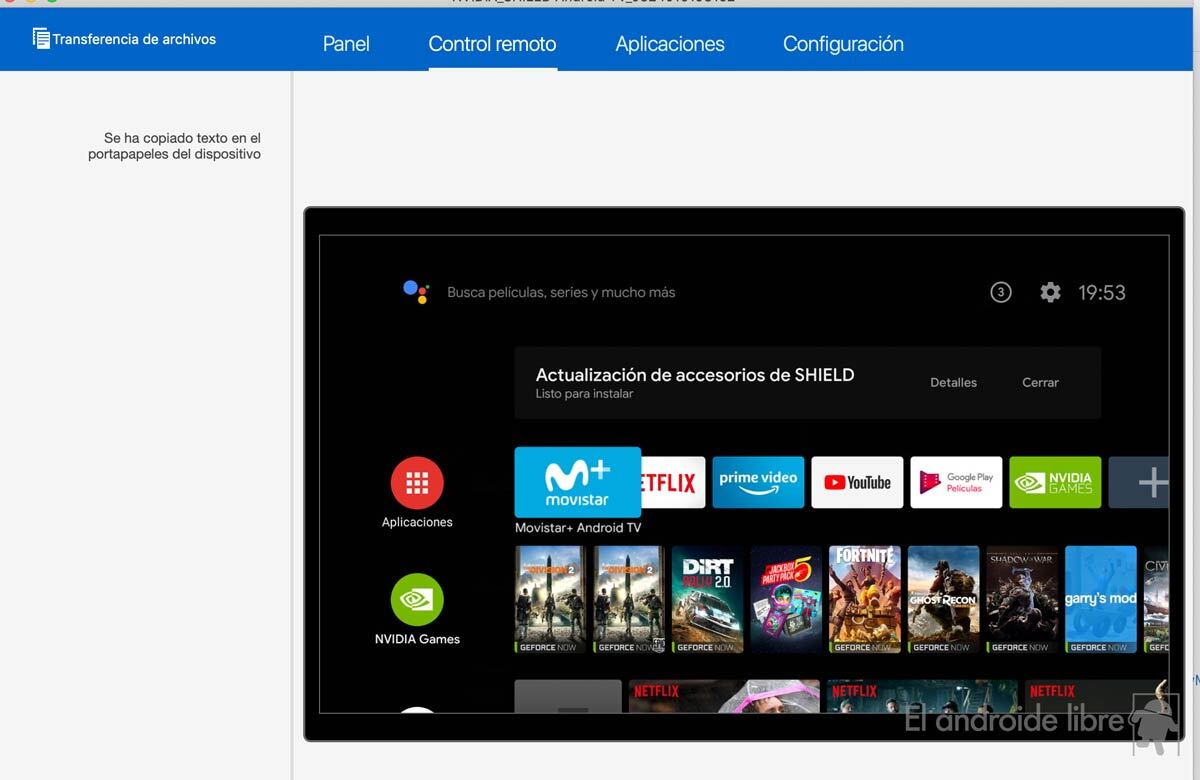Open the settings gear icon
1200x780 pixels.
[x=1050, y=292]
